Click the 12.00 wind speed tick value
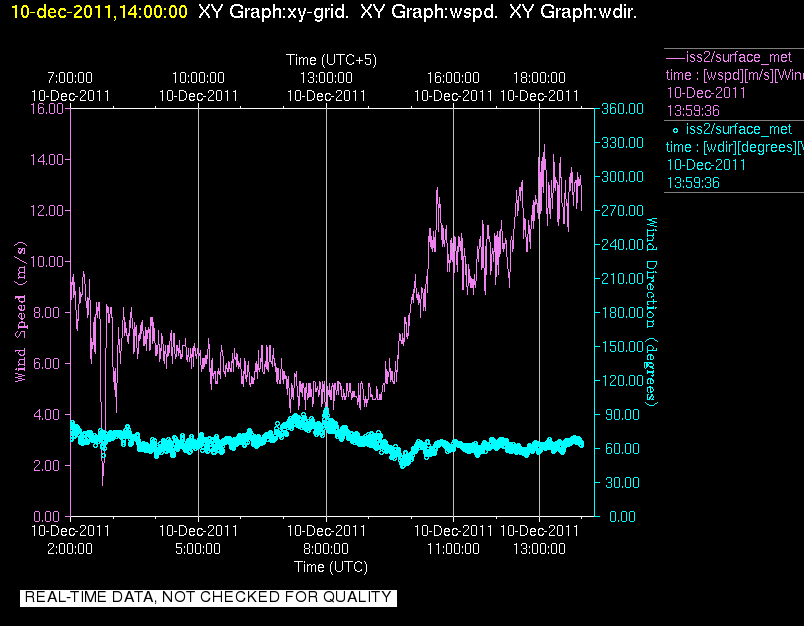 coord(47,211)
